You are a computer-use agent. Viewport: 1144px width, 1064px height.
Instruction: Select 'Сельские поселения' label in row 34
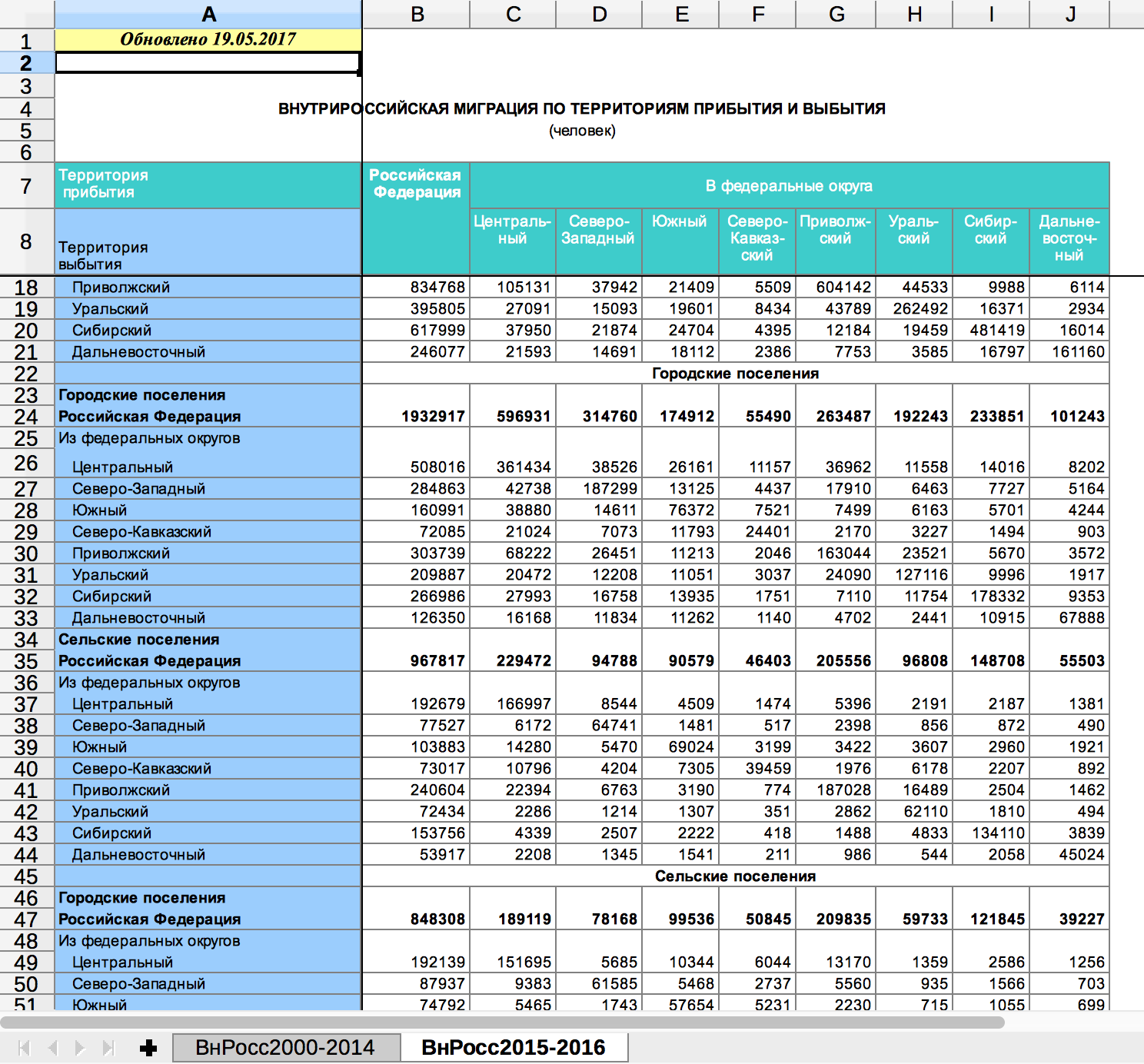click(139, 640)
